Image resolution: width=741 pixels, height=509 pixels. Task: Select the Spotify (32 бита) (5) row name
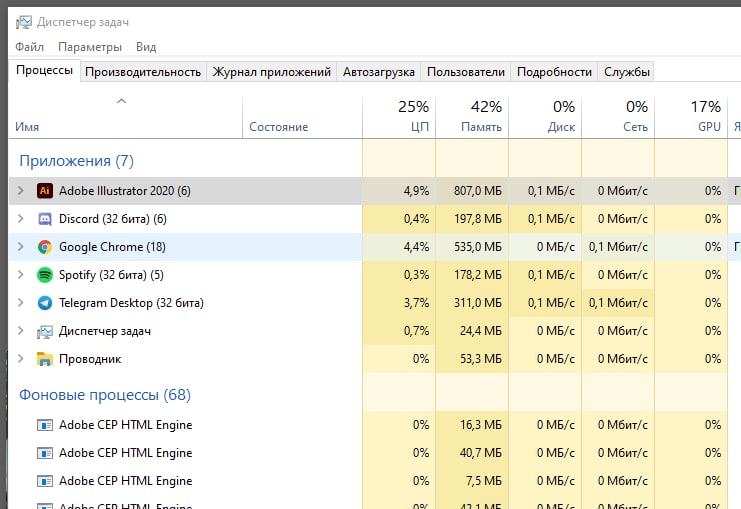[111, 275]
